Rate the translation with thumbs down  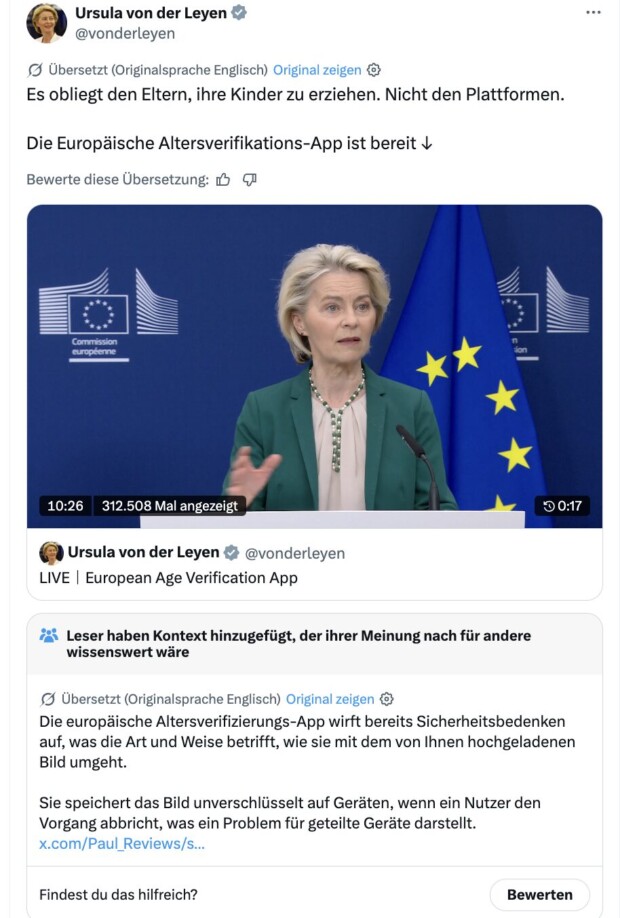click(x=250, y=180)
